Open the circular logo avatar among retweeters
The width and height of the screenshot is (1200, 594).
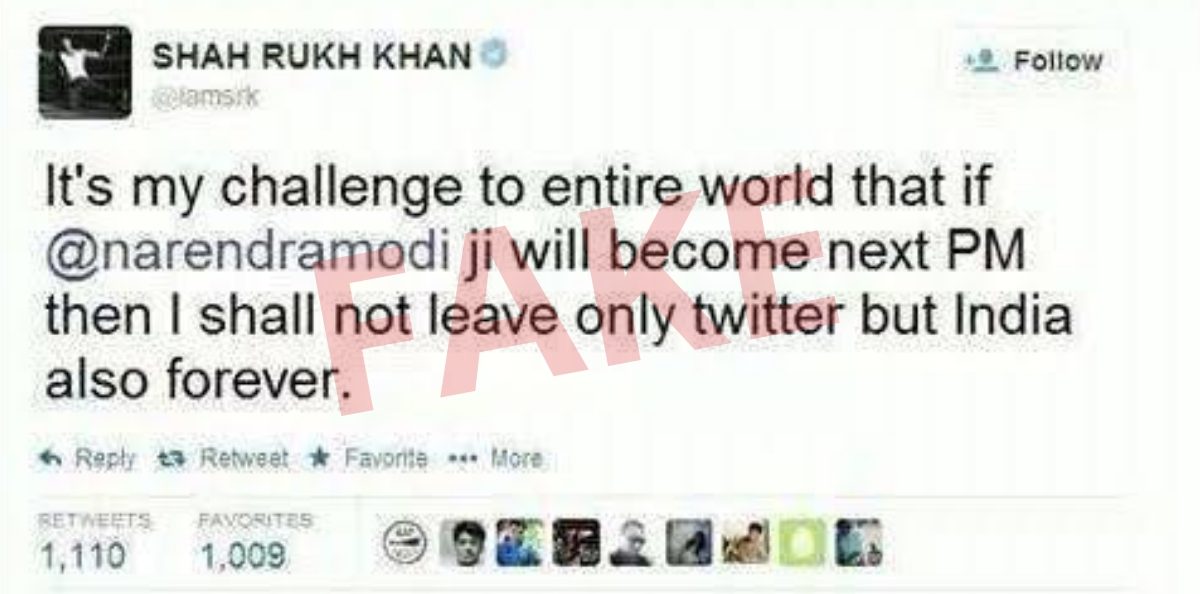[x=405, y=543]
